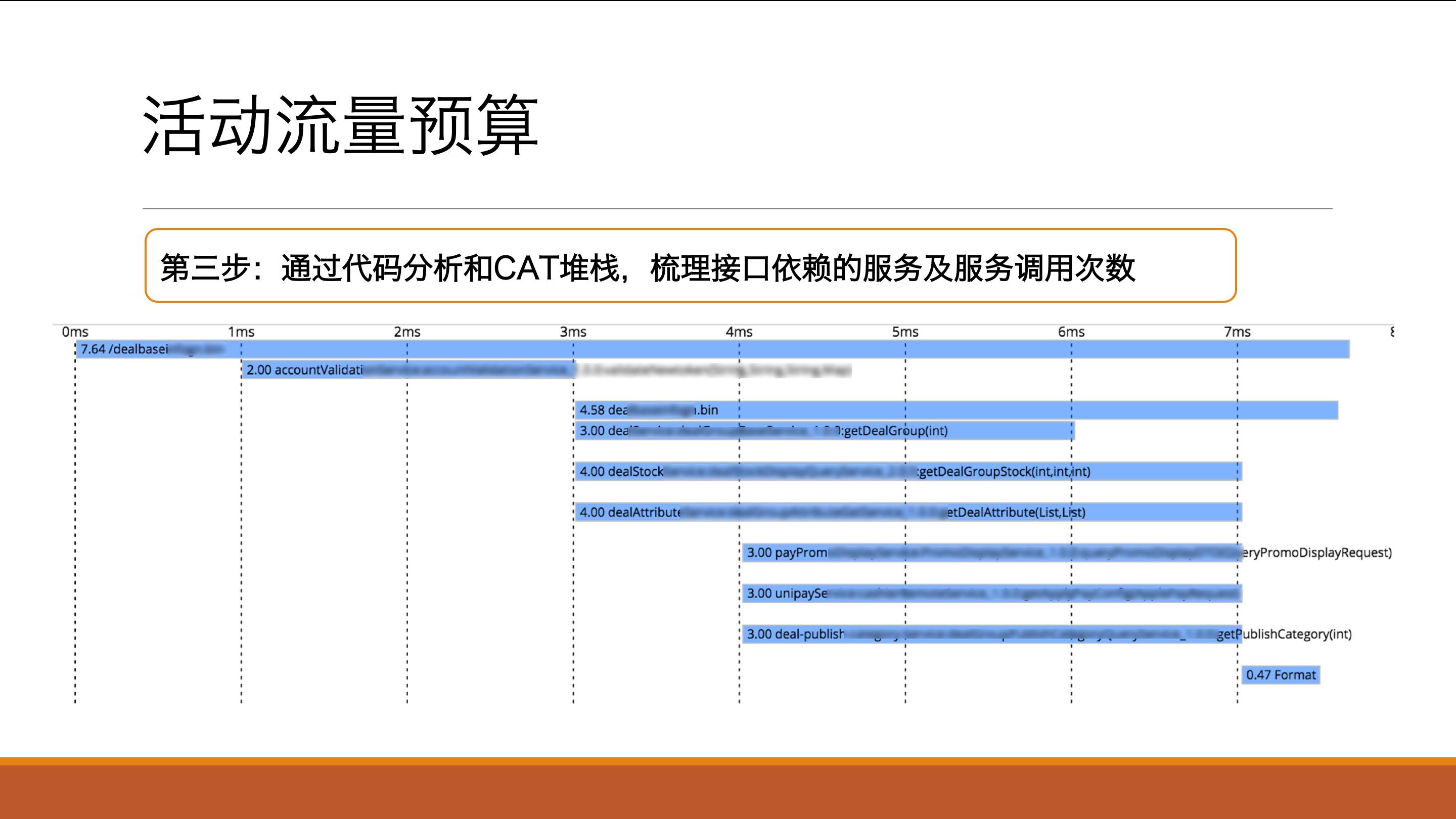Click the slide title 活动流量预算

pyautogui.click(x=341, y=125)
